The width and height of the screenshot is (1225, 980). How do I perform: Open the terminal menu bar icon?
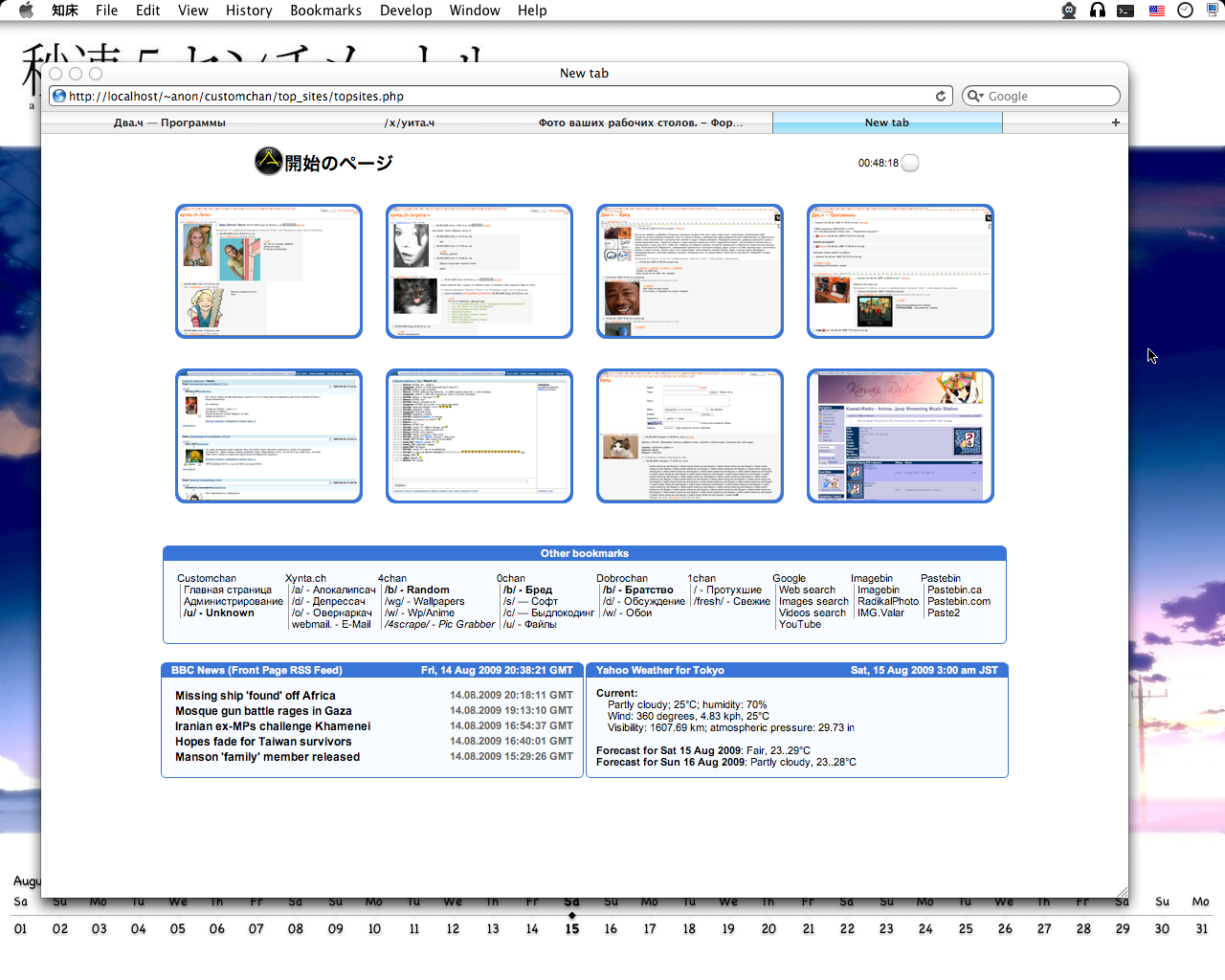1126,11
